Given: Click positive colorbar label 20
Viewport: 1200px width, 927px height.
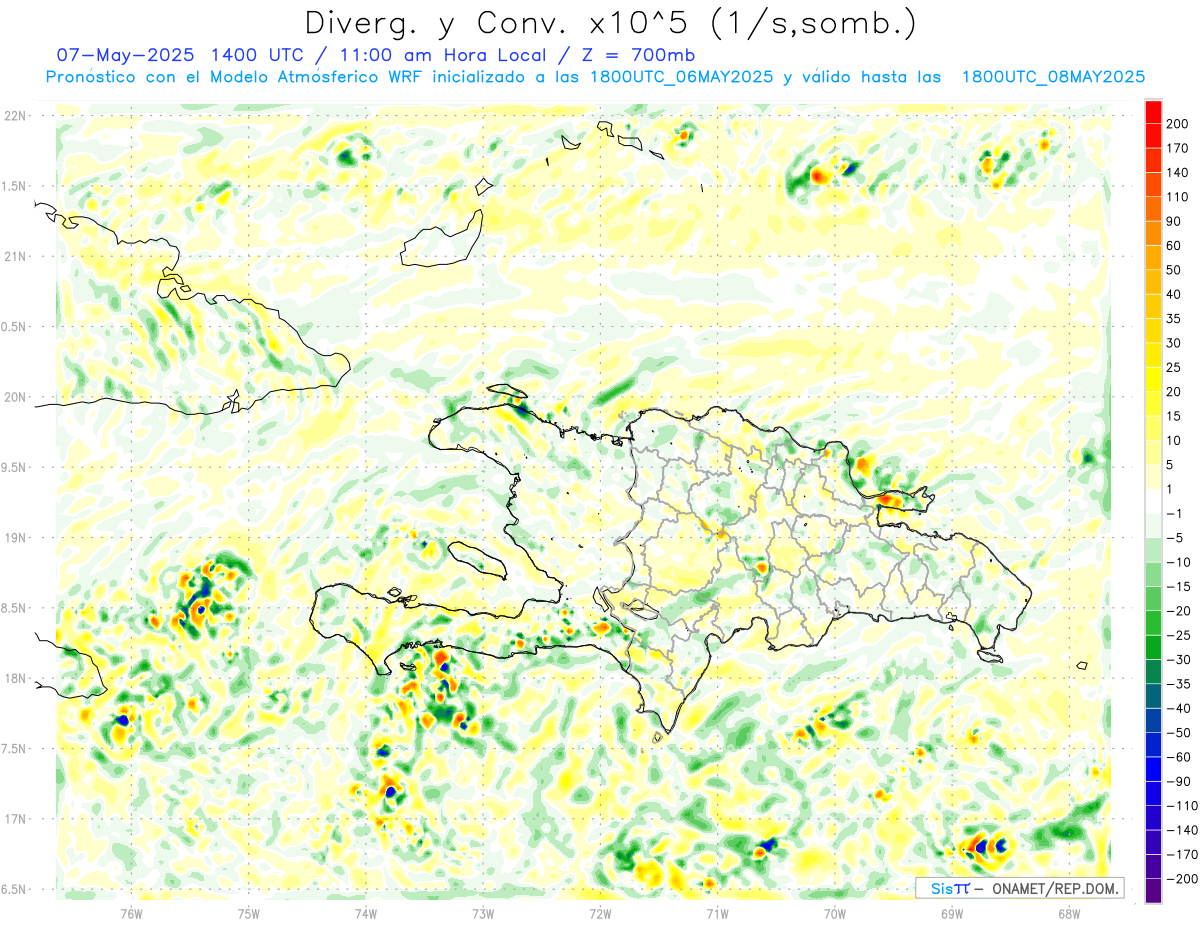Looking at the screenshot, I should (1174, 392).
